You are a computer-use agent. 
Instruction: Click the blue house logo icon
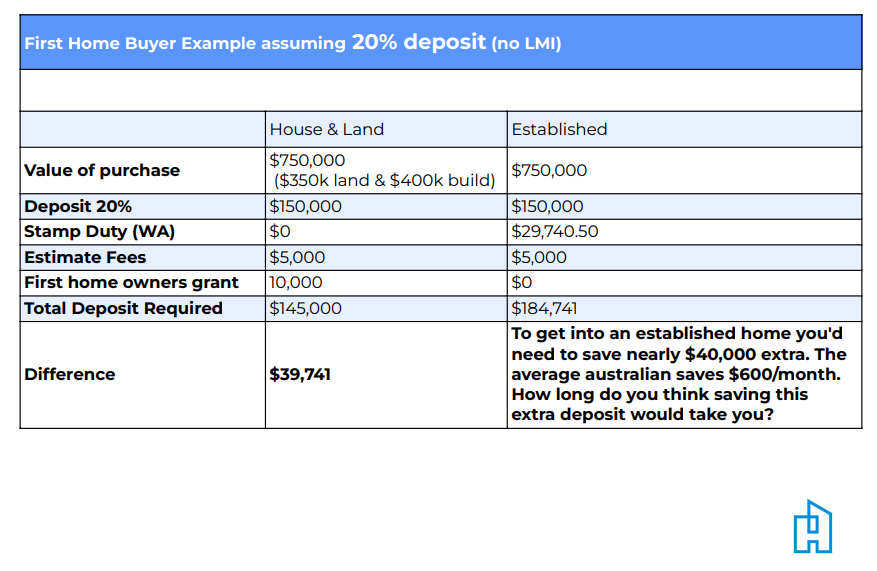click(813, 526)
